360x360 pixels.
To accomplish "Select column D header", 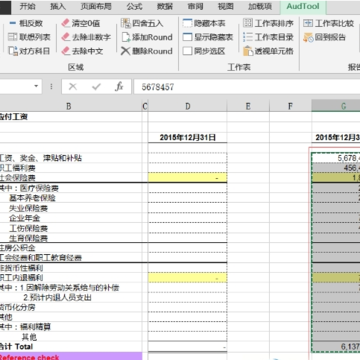I will pos(188,106).
